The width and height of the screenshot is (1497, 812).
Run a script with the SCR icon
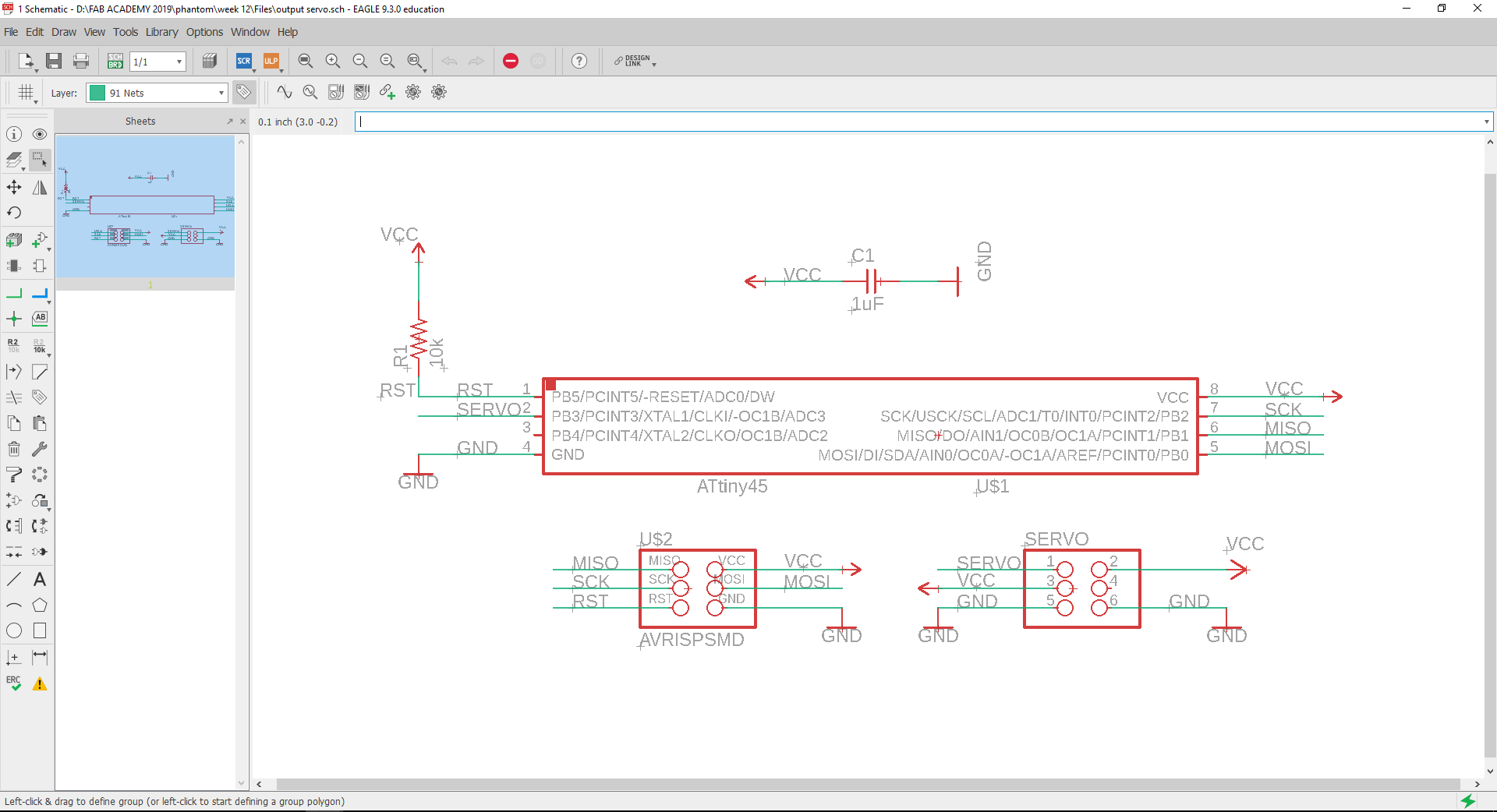[244, 61]
